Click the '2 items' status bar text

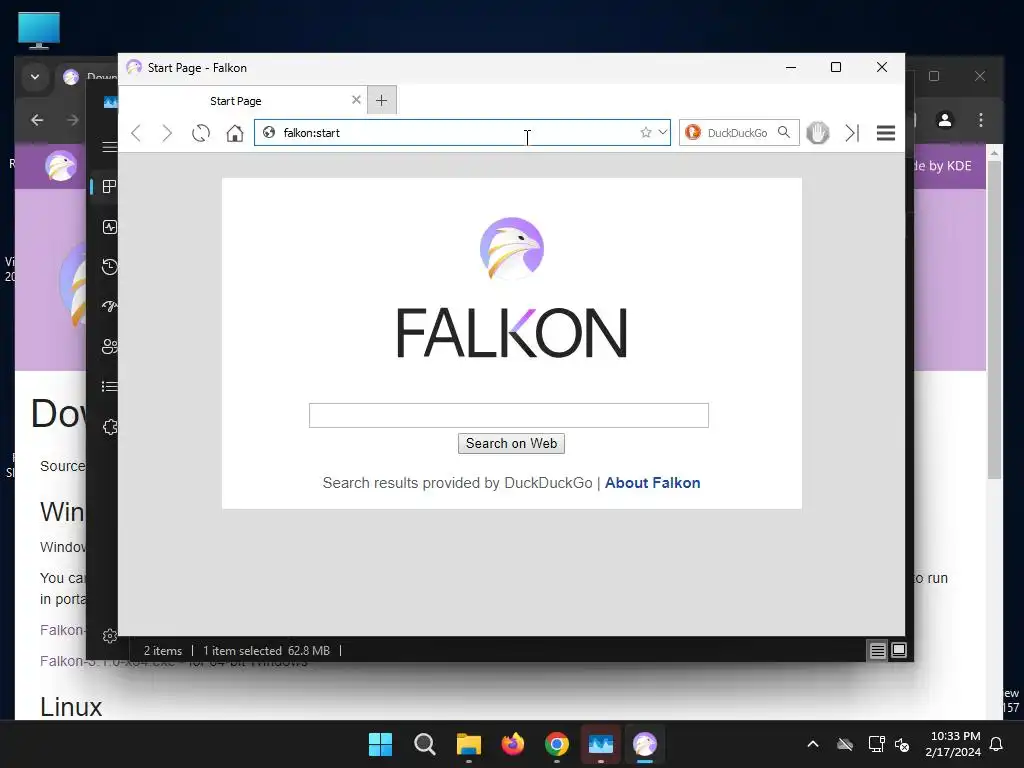coord(163,650)
